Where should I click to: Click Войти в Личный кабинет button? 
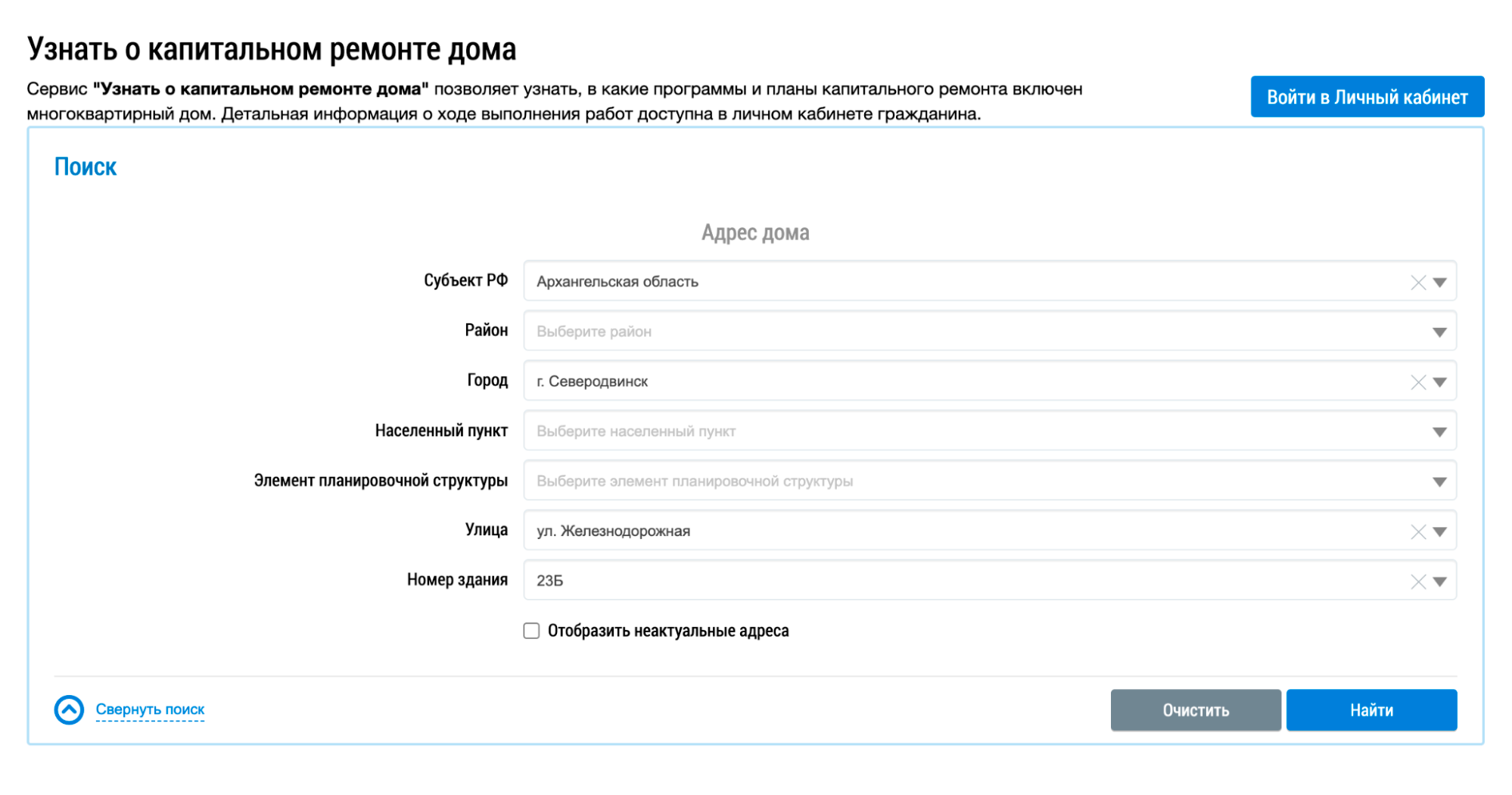(1367, 97)
